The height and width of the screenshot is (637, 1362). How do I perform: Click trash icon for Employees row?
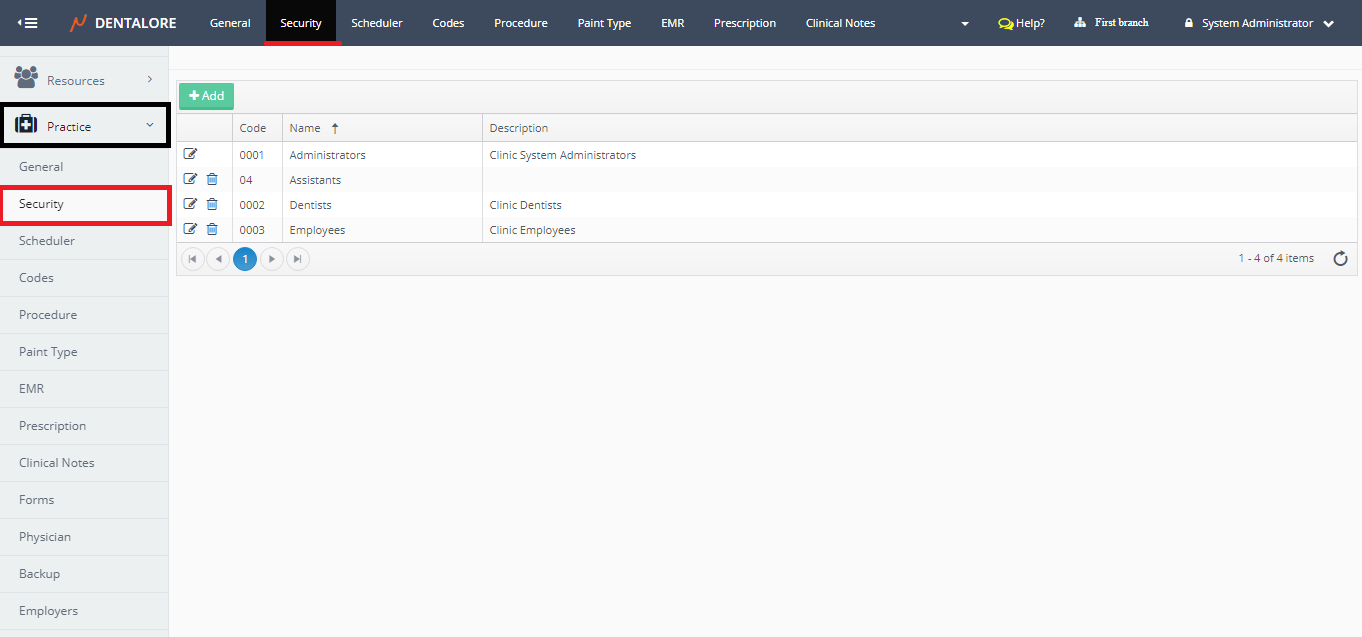[212, 229]
